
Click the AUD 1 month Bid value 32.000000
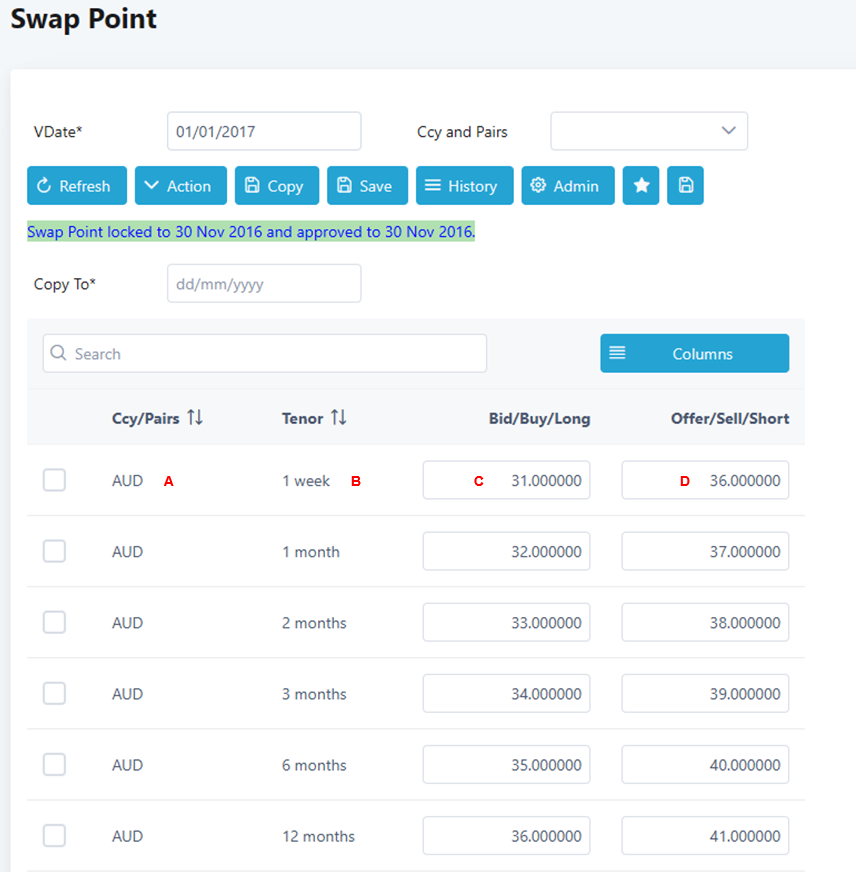(506, 551)
